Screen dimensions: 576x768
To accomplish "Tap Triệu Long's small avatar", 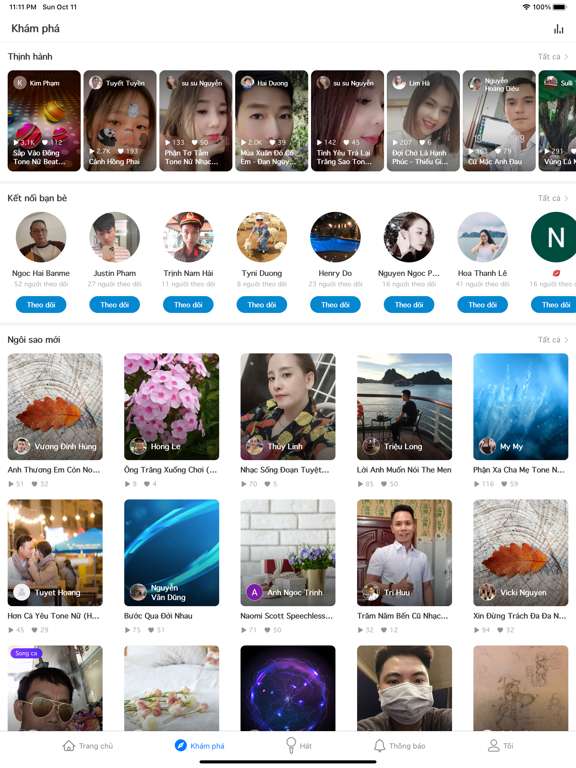I will (371, 446).
